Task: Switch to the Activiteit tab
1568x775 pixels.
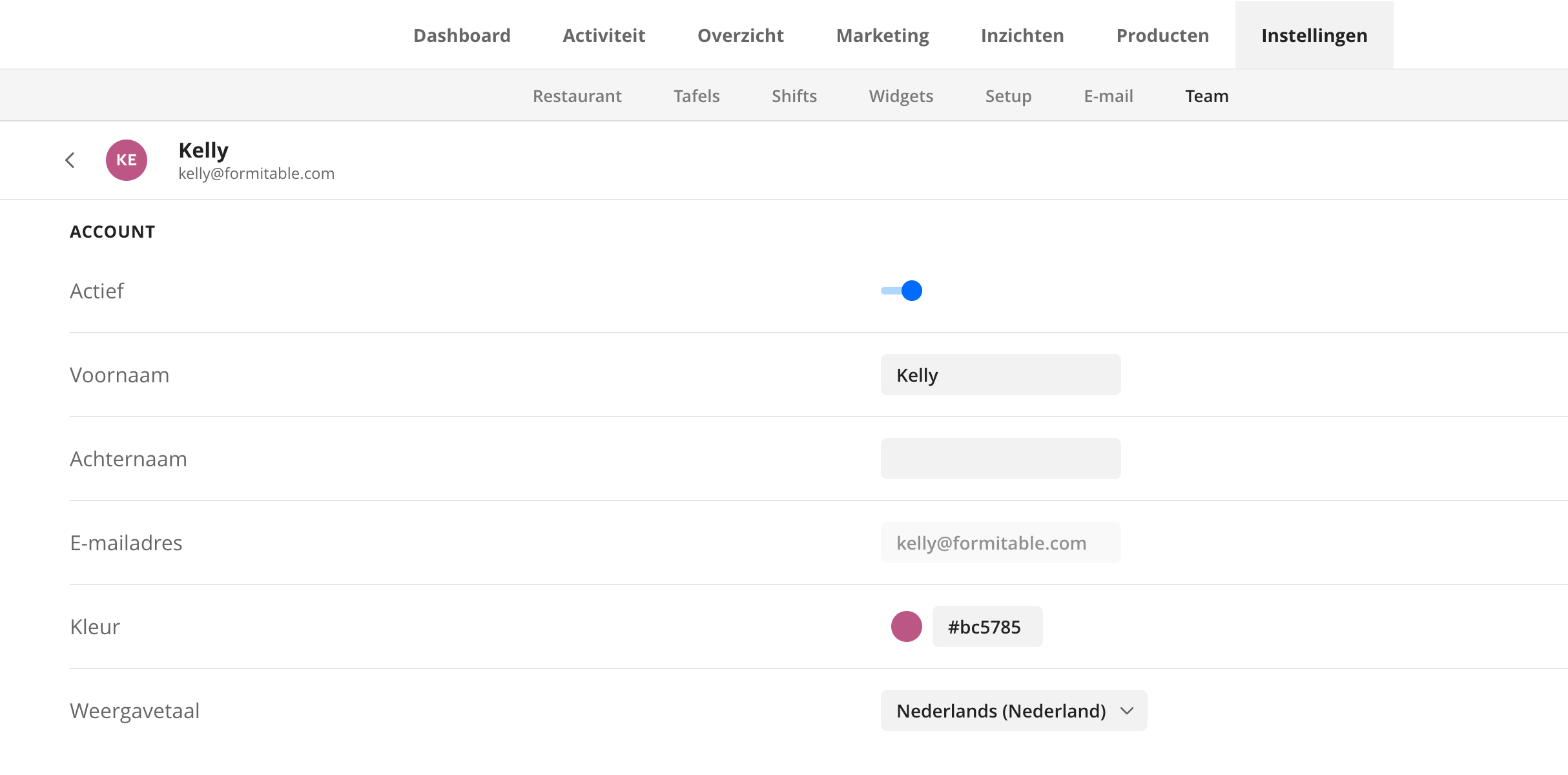Action: click(x=604, y=36)
